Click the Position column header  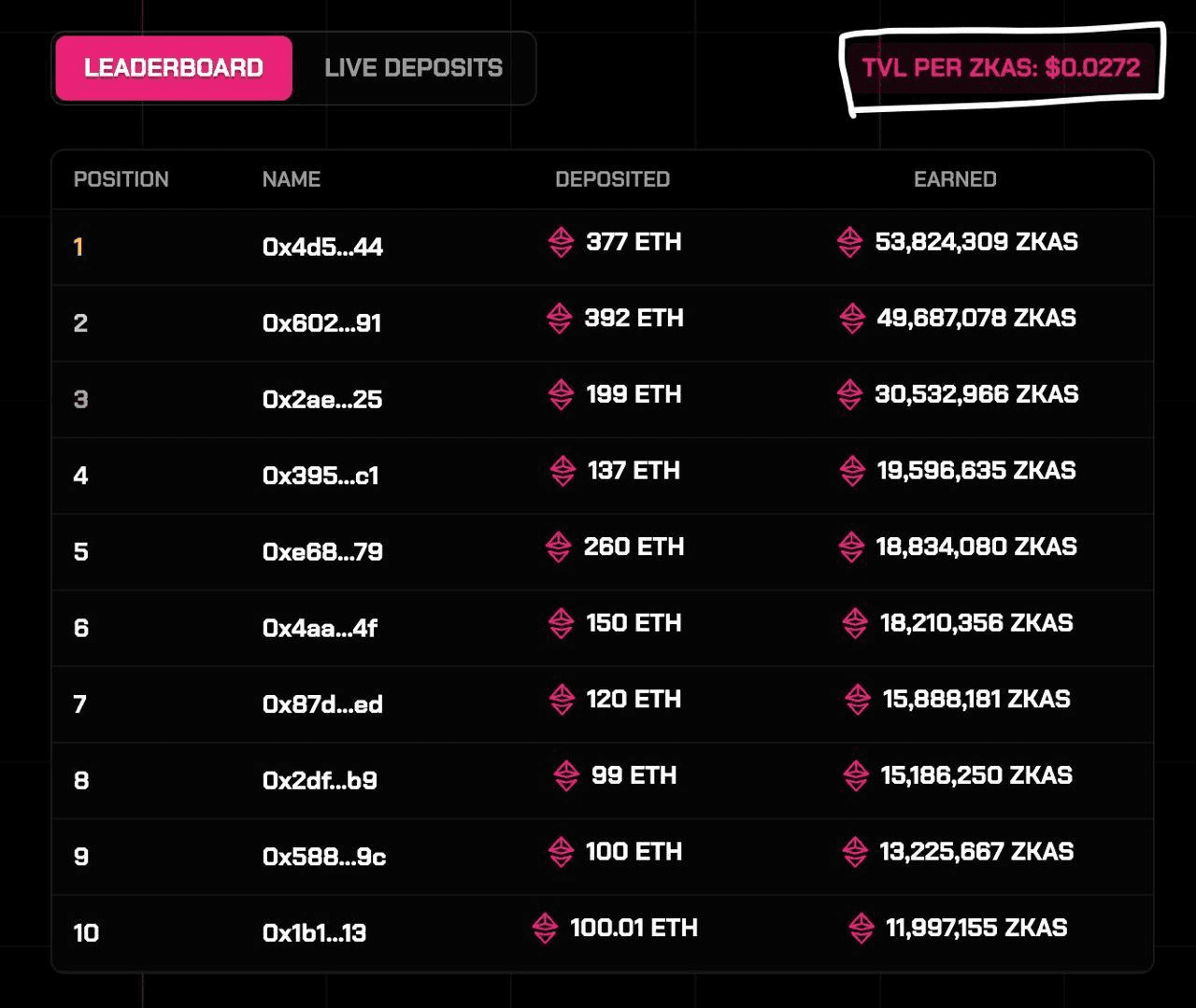(x=121, y=179)
